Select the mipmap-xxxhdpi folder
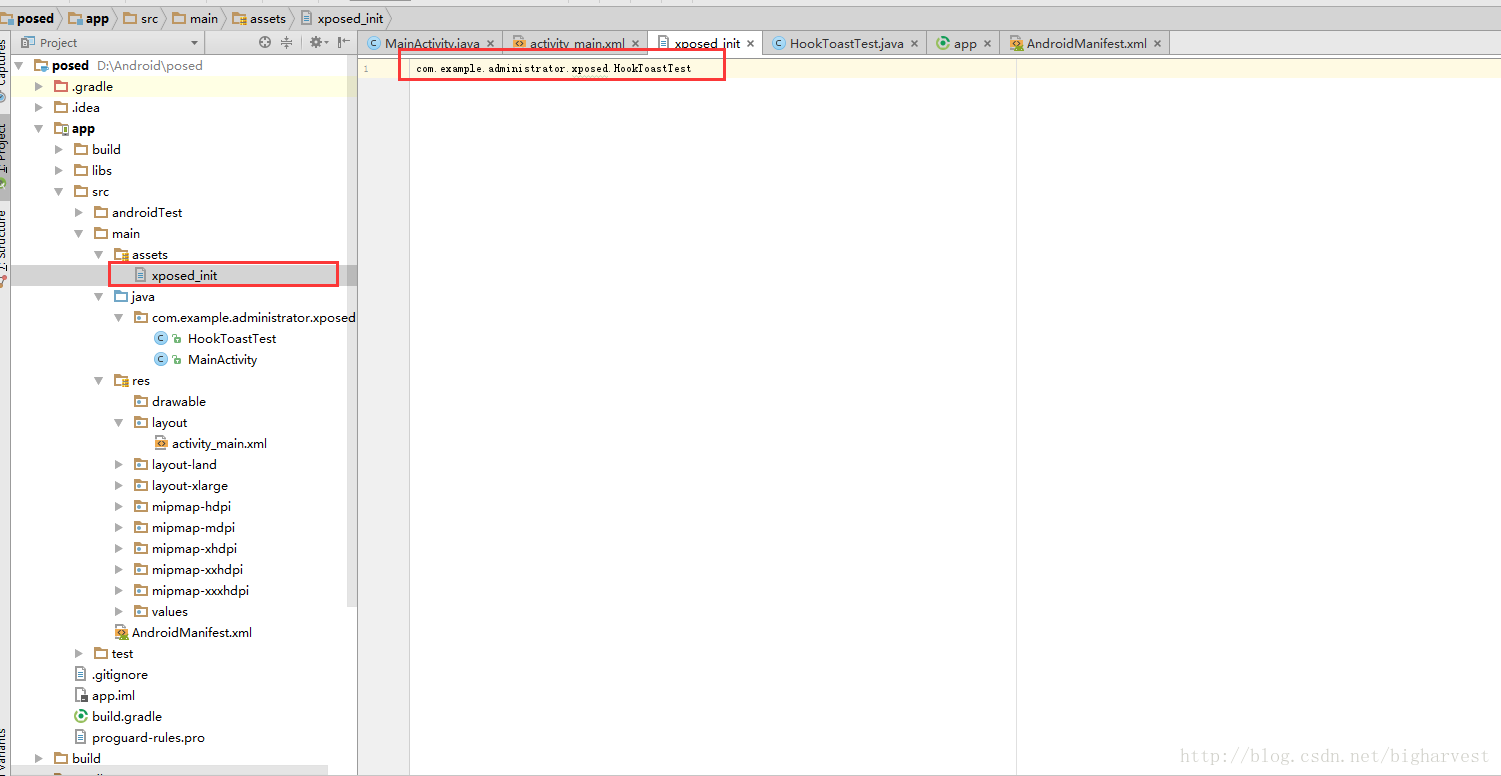1501x776 pixels. (200, 590)
